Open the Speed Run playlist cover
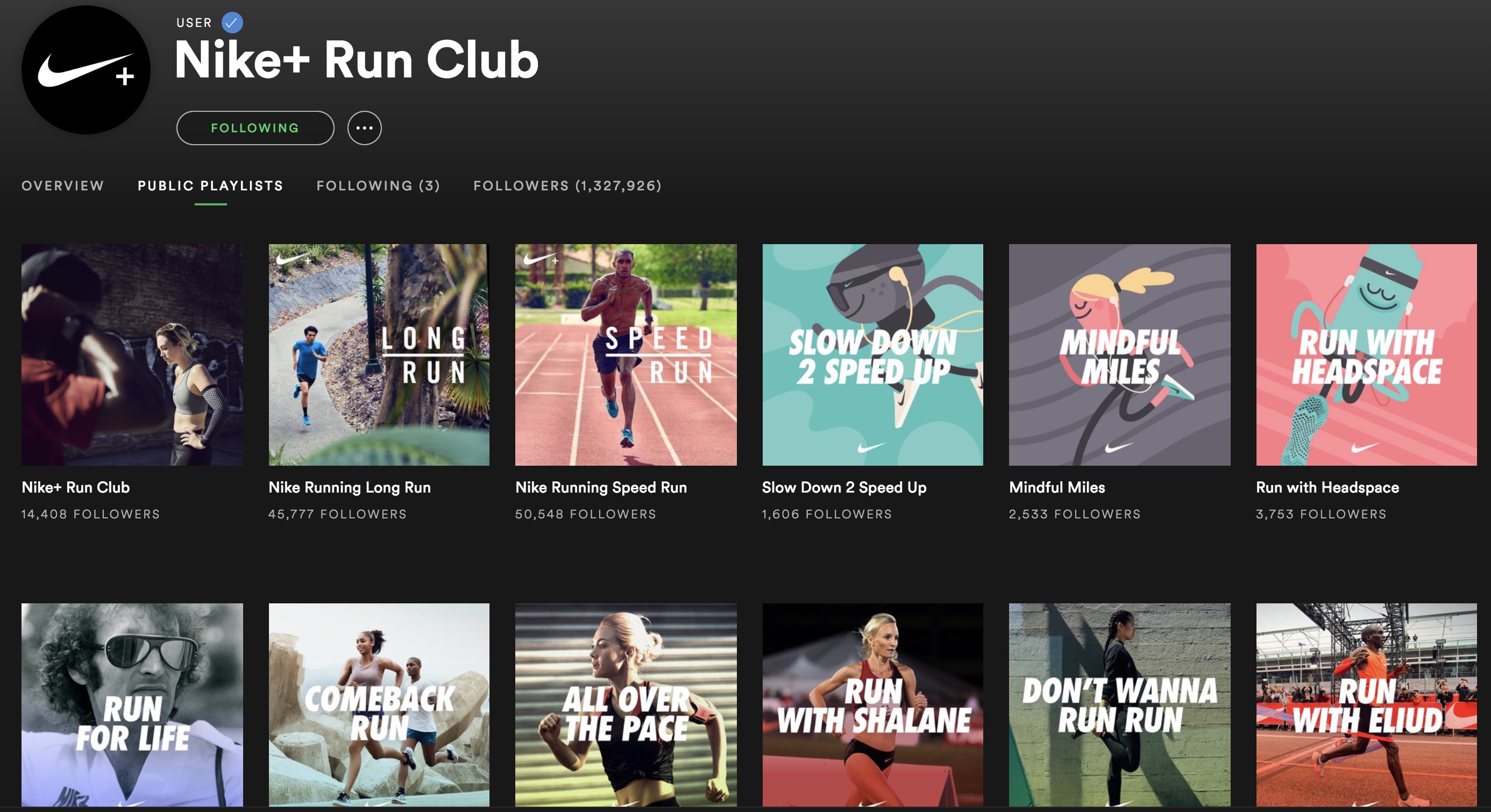Screen dimensions: 1491x812 626,355
